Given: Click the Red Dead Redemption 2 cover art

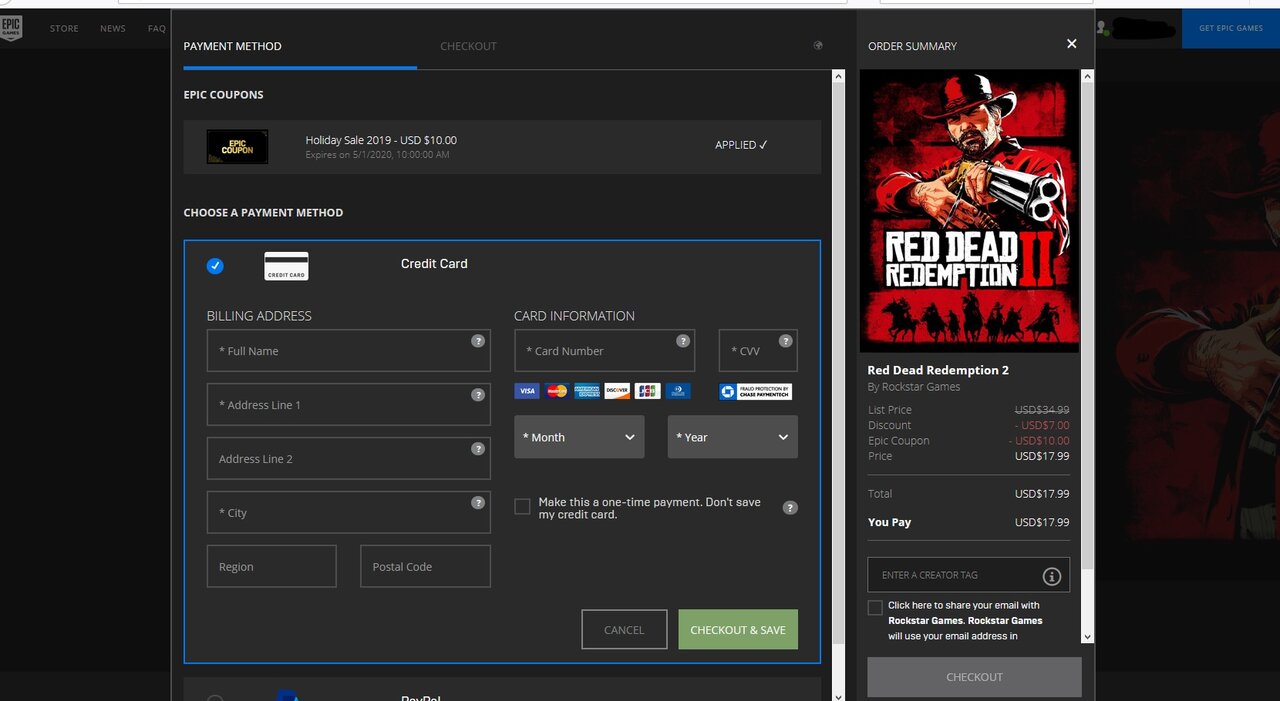Looking at the screenshot, I should [969, 210].
